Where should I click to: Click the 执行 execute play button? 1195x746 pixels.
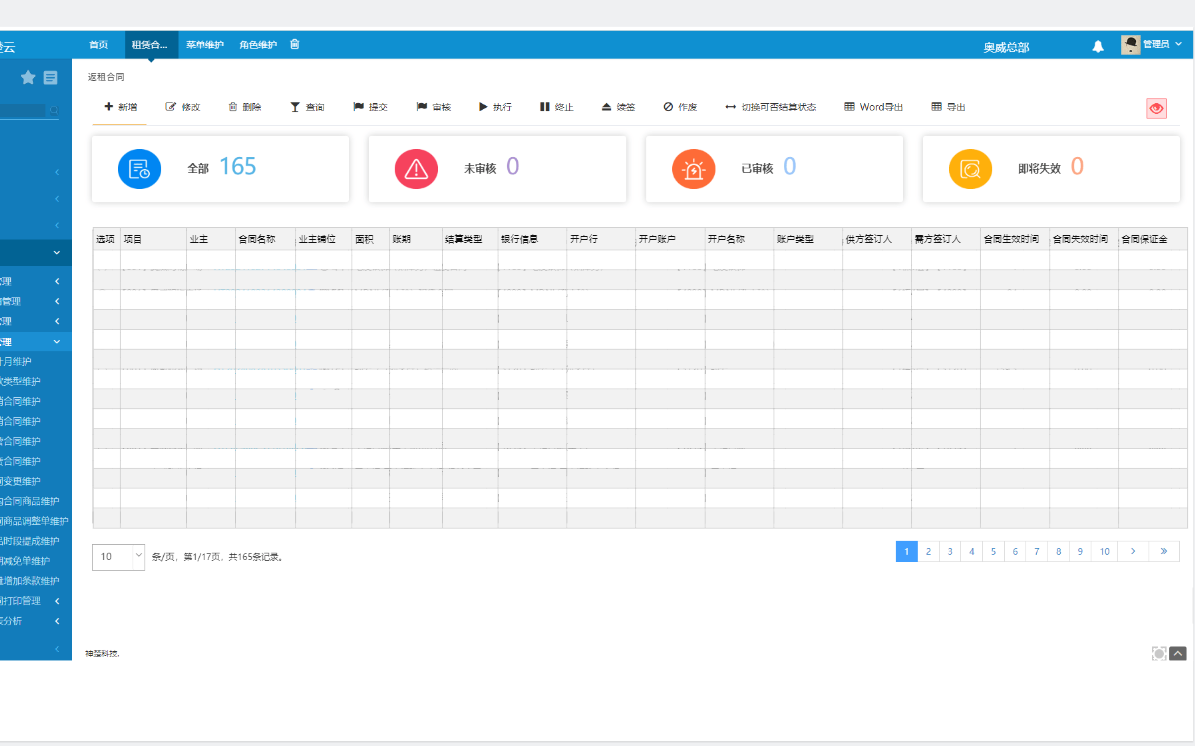(x=495, y=107)
